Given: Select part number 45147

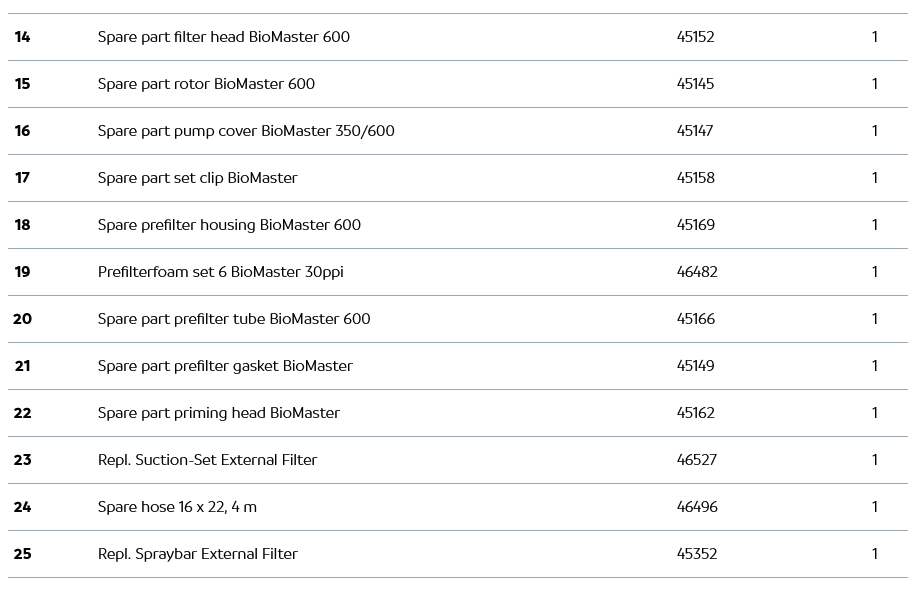Looking at the screenshot, I should (x=695, y=131).
